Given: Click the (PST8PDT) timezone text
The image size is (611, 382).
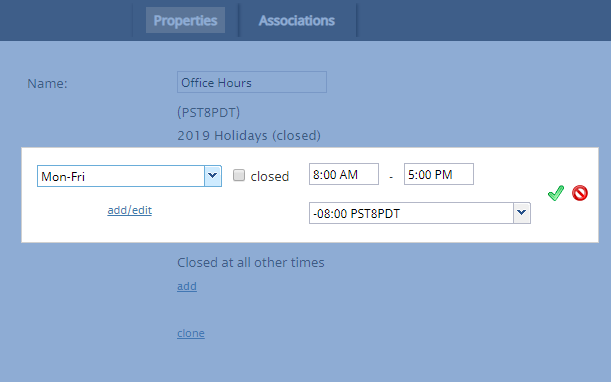Looking at the screenshot, I should (208, 113).
